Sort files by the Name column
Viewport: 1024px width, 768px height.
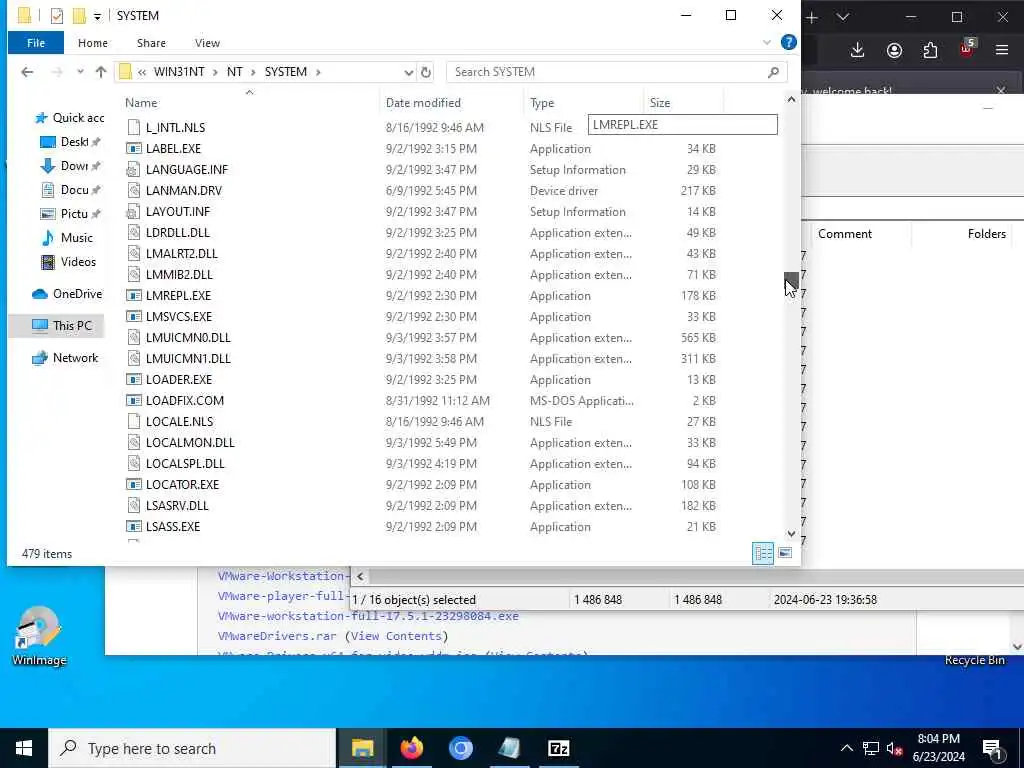click(x=141, y=103)
